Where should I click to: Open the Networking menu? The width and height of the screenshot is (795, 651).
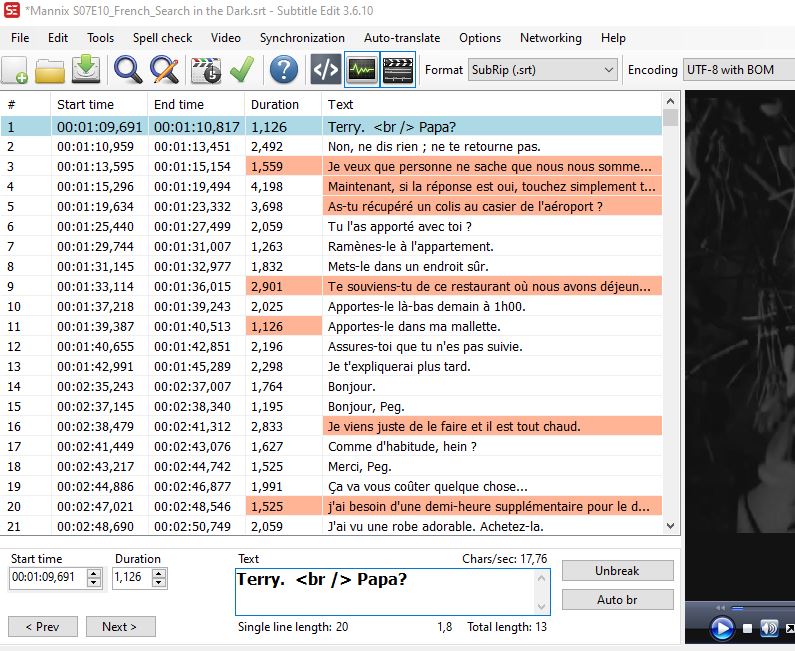pyautogui.click(x=551, y=38)
